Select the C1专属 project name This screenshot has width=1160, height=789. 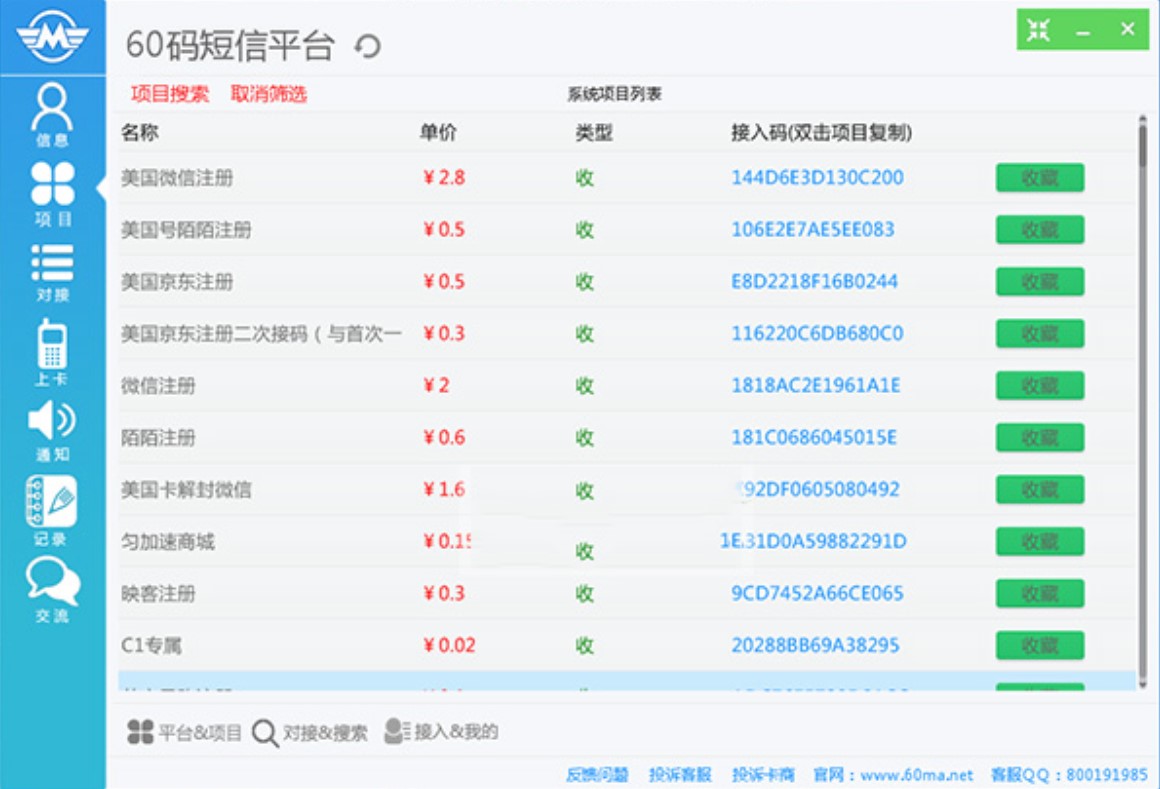coord(152,646)
